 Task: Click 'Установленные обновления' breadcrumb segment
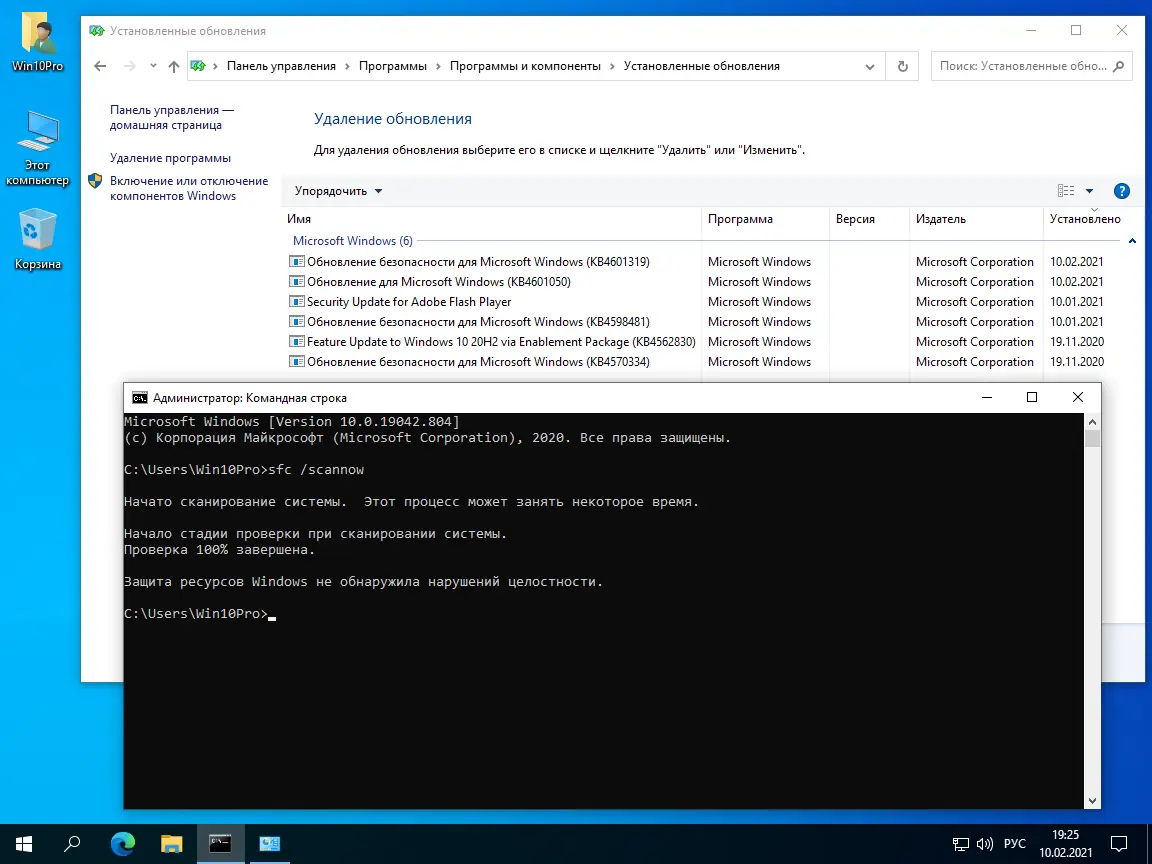pos(702,66)
